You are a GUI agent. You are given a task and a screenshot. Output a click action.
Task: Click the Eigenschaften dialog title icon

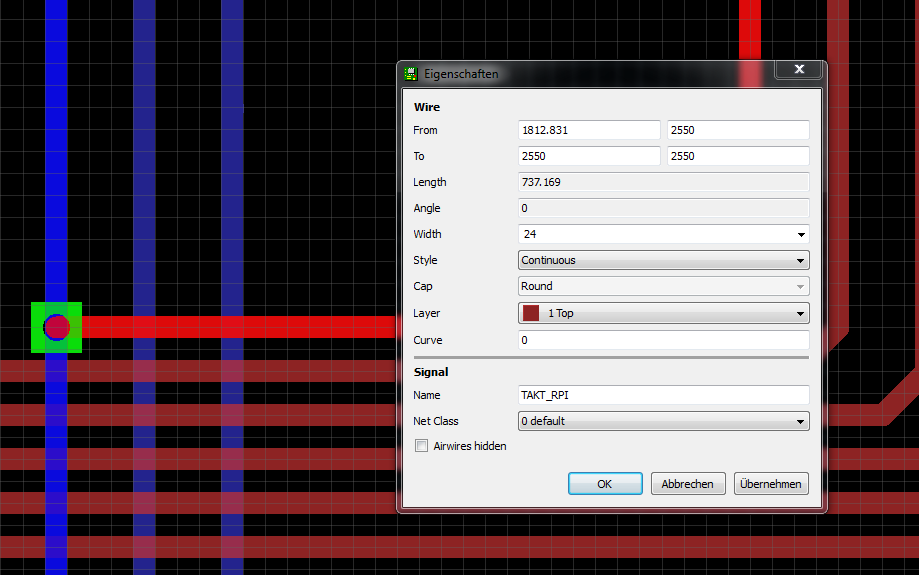[x=410, y=74]
